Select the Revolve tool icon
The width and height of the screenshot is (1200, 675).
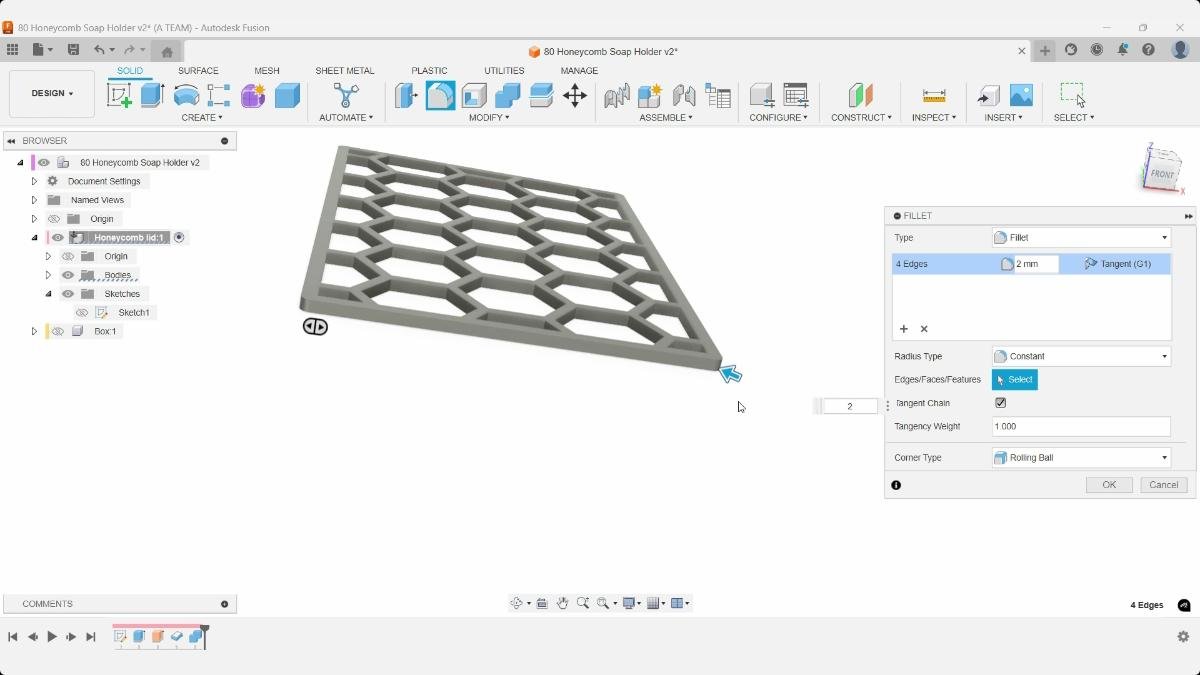[x=186, y=95]
